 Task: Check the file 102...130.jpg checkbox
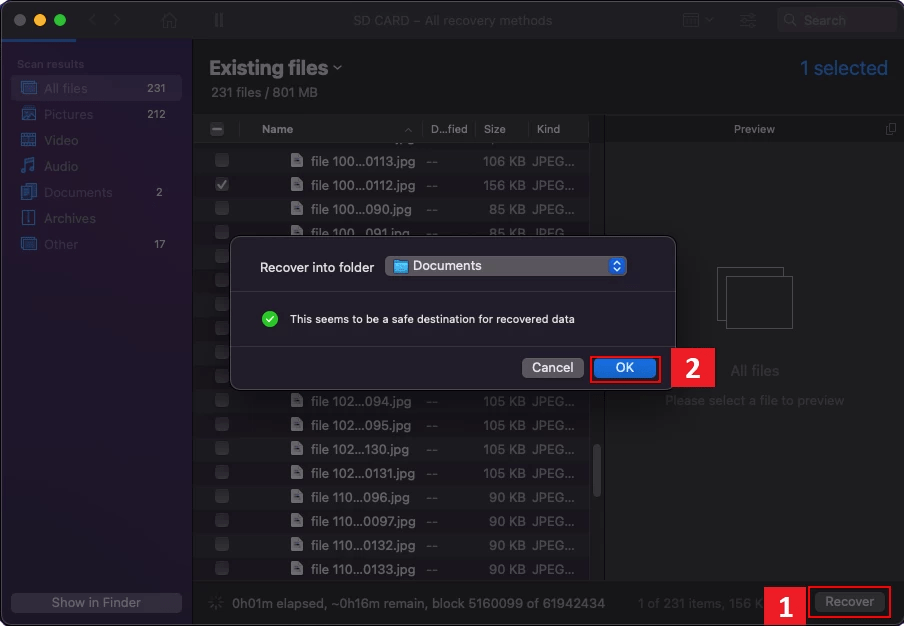(x=222, y=448)
